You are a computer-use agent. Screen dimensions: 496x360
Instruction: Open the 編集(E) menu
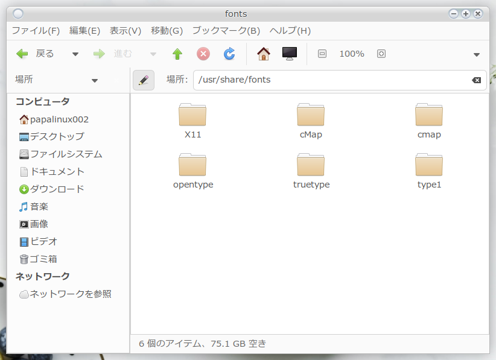tap(85, 31)
